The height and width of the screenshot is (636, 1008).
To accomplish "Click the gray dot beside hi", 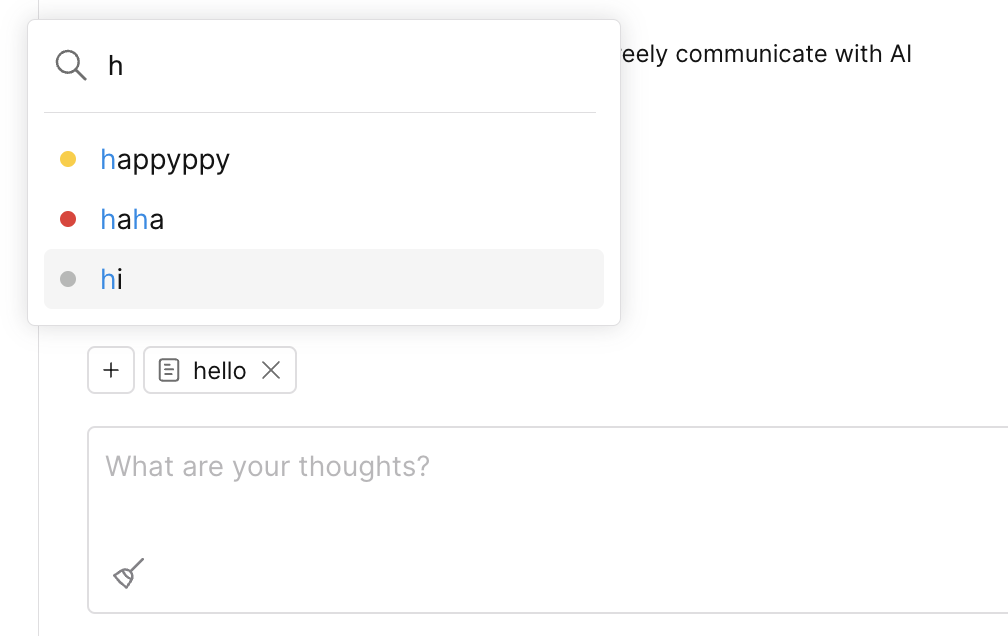I will point(68,279).
